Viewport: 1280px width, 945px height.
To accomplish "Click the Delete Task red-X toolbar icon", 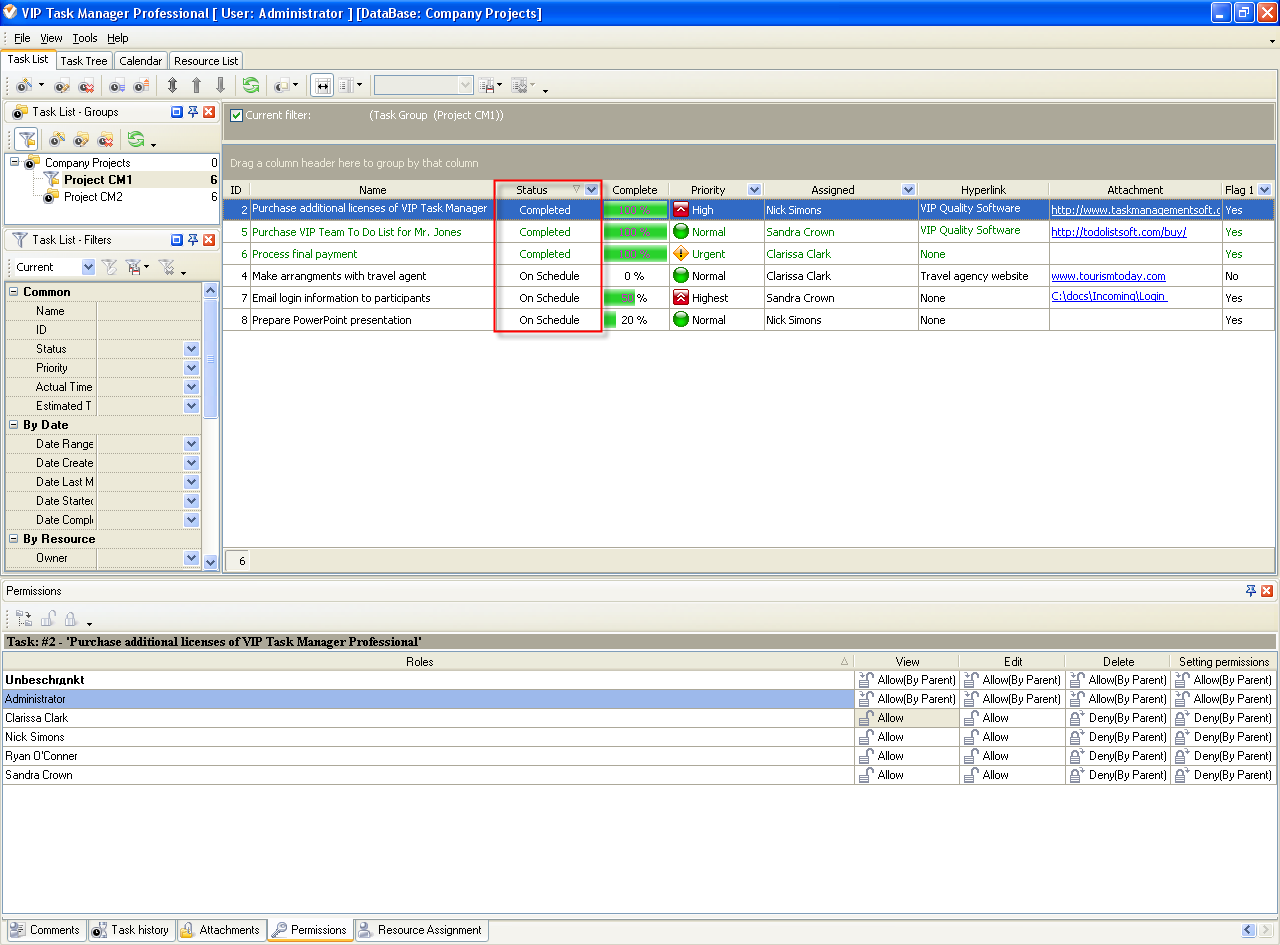I will pos(86,86).
